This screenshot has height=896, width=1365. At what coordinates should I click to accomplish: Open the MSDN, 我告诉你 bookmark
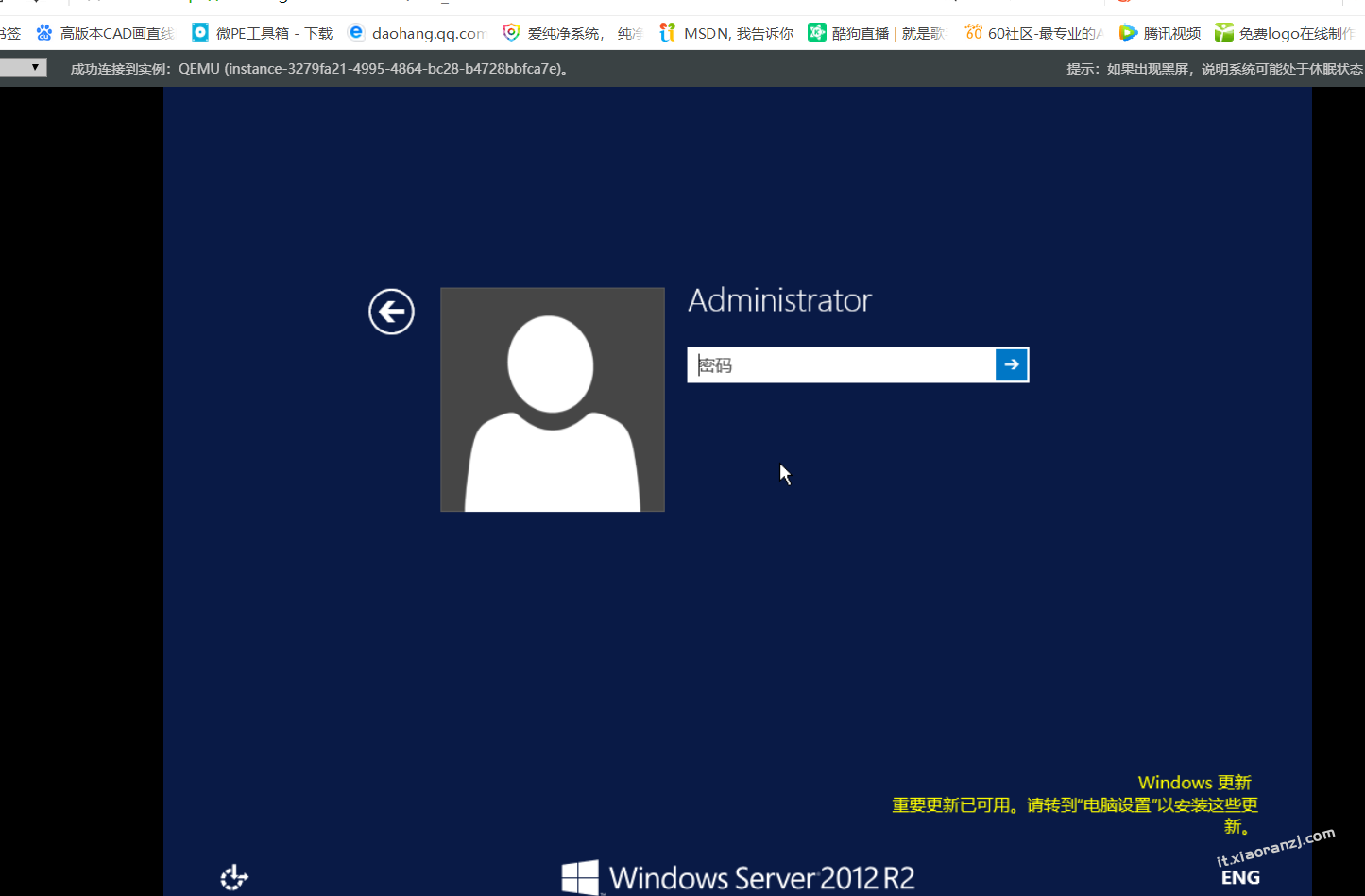pos(726,33)
